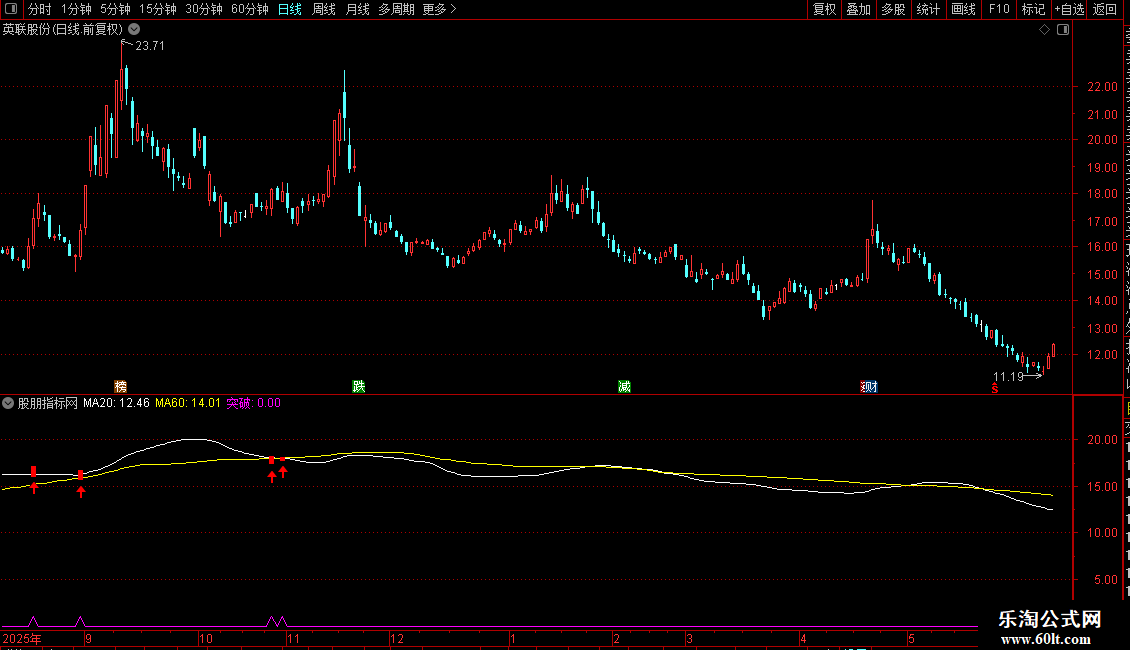Switch to 月线 monthly chart

[x=357, y=9]
